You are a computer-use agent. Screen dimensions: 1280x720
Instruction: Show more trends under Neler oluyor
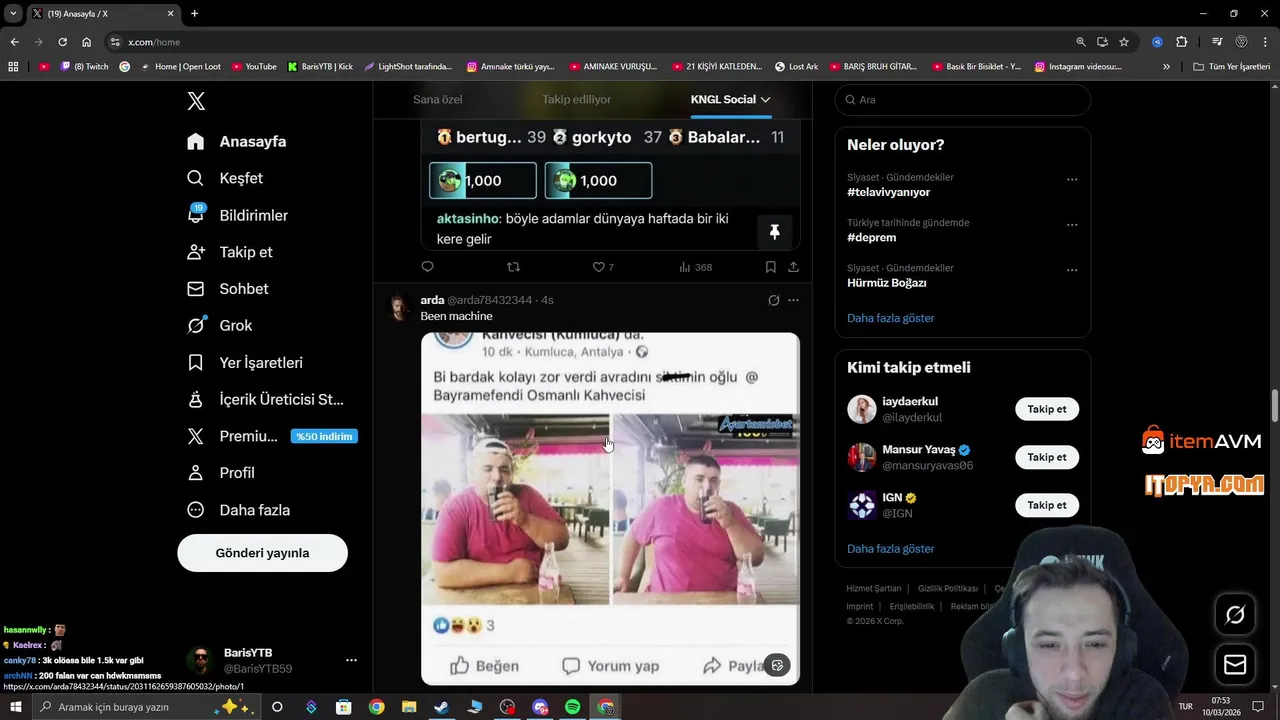[x=891, y=318]
